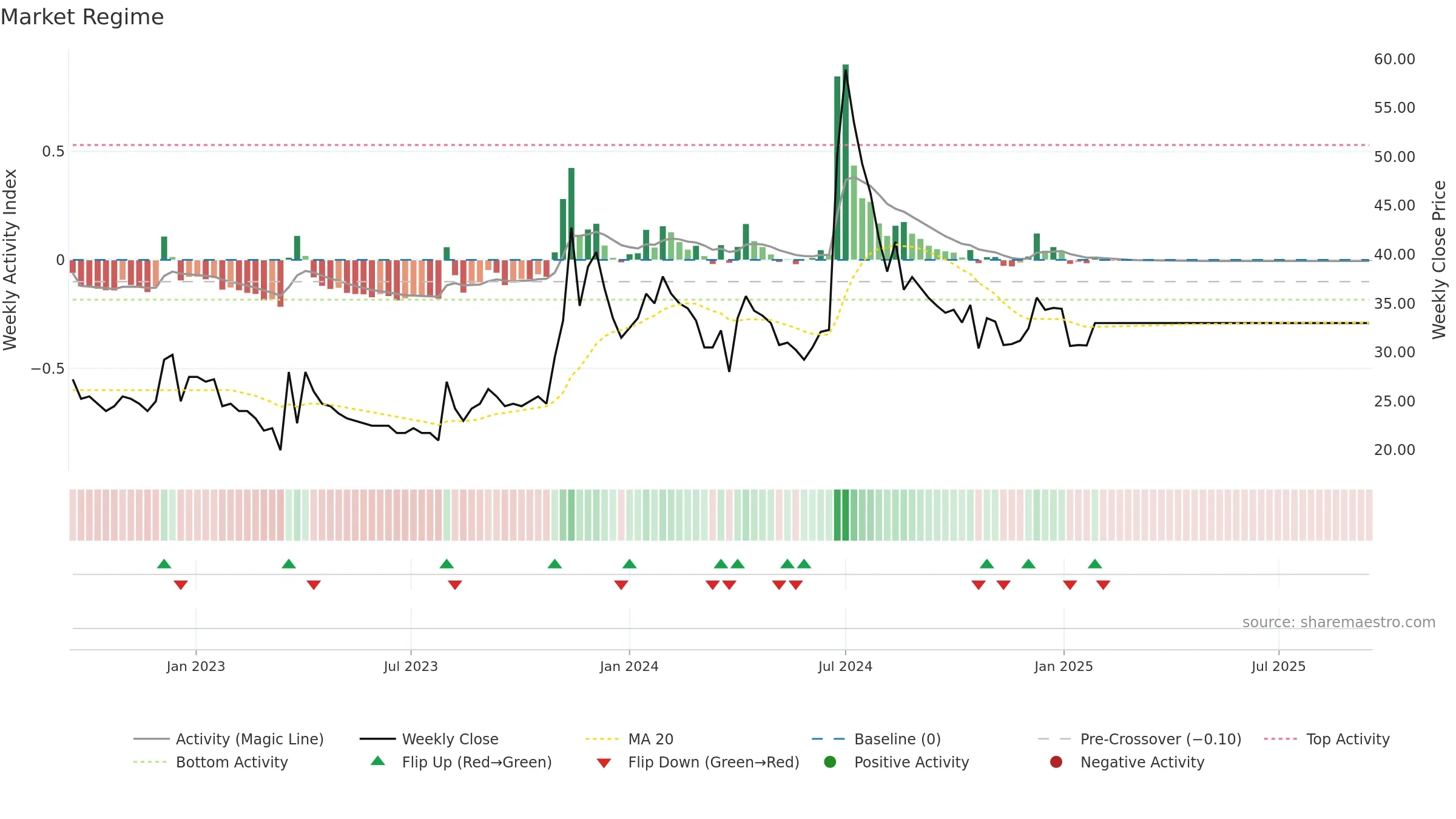Click the Weekly Close Price axis title
The width and height of the screenshot is (1456, 819).
pyautogui.click(x=1439, y=260)
